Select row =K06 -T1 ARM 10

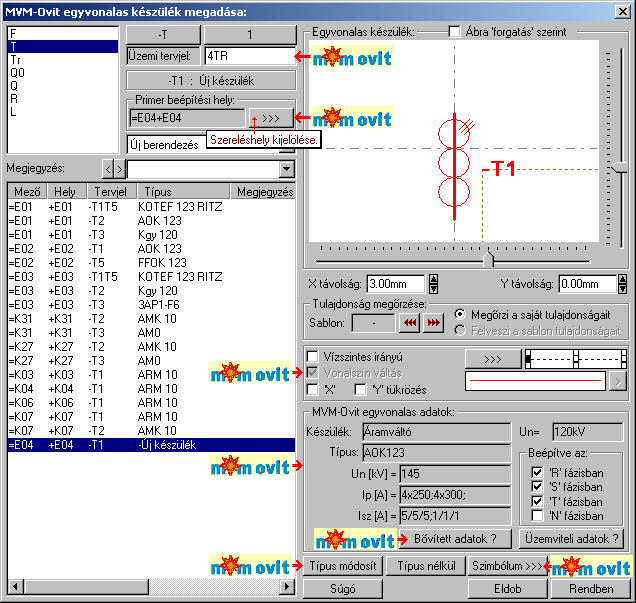tap(151, 403)
